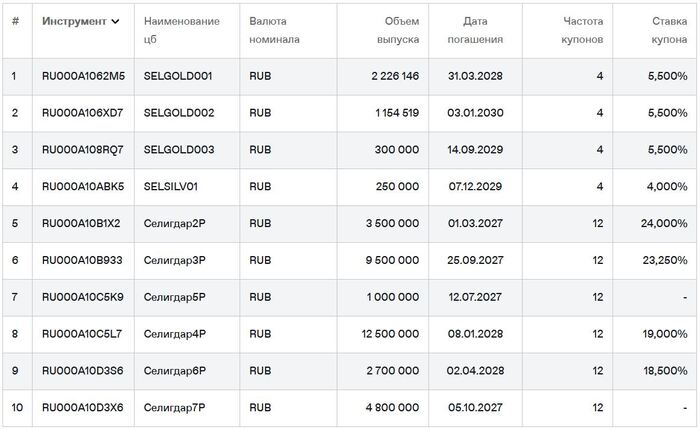Click the Ставка купона column header
700x430 pixels.
pyautogui.click(x=663, y=30)
